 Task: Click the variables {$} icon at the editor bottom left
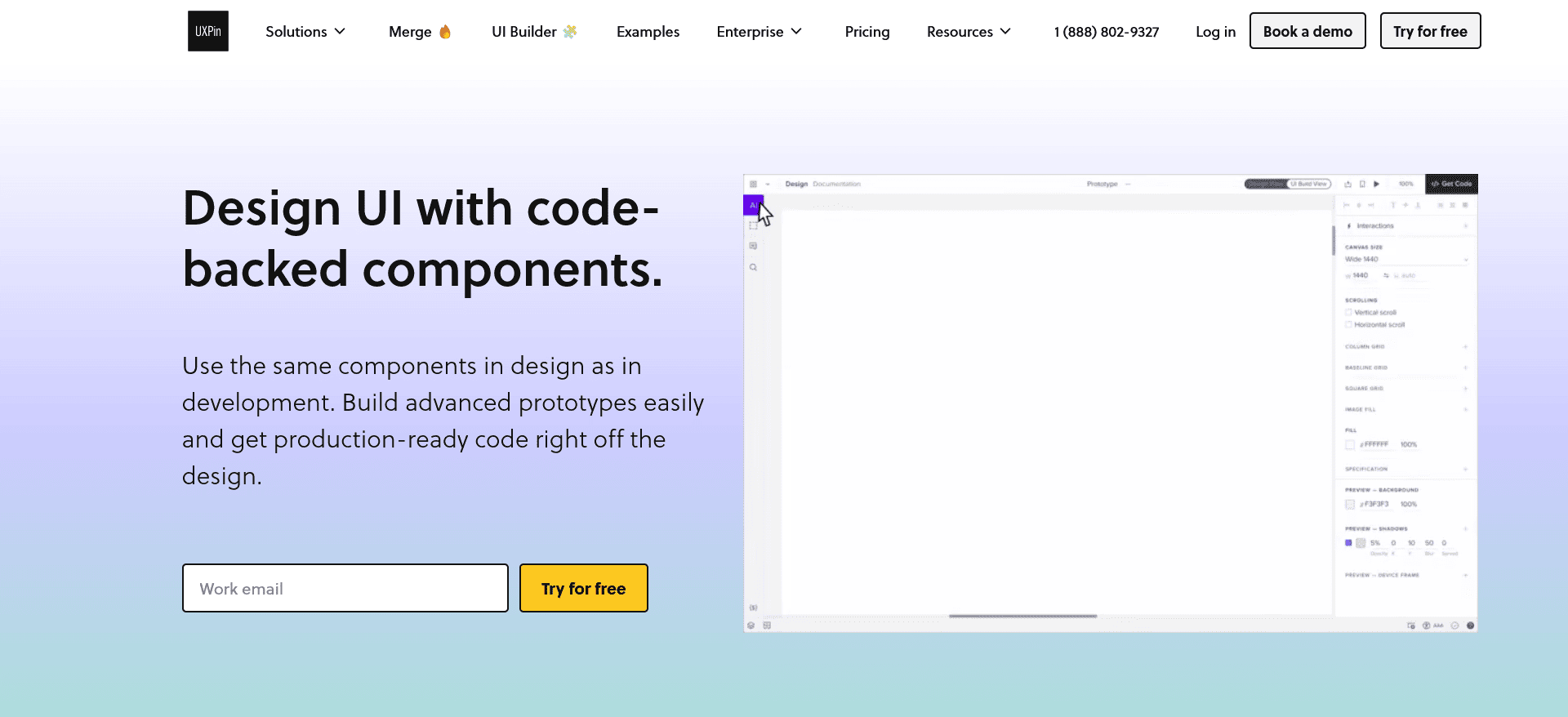click(x=753, y=608)
